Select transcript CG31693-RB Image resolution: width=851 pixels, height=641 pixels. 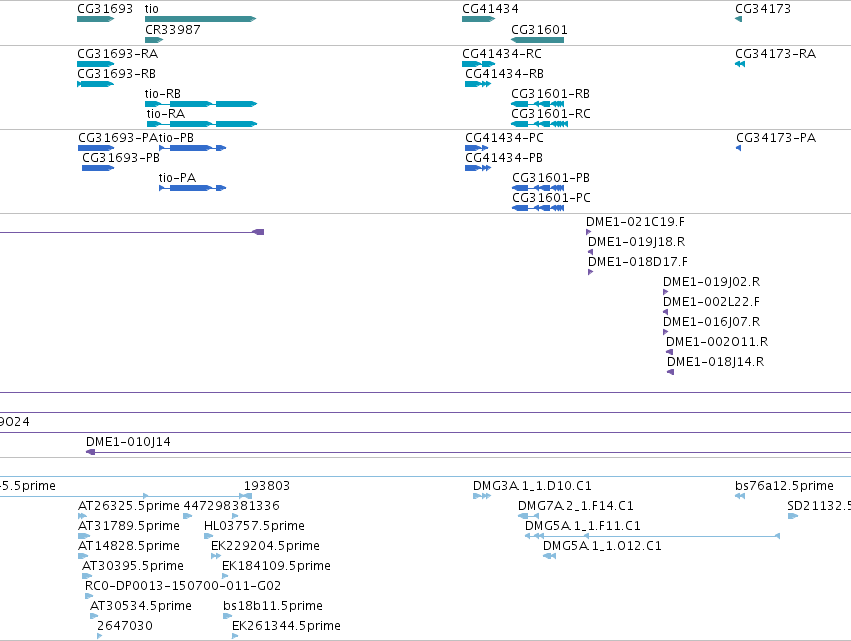tap(116, 74)
